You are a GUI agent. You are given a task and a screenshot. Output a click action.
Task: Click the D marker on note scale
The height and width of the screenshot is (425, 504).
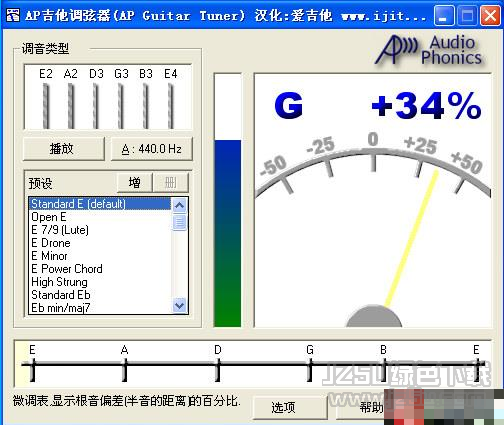coord(218,364)
